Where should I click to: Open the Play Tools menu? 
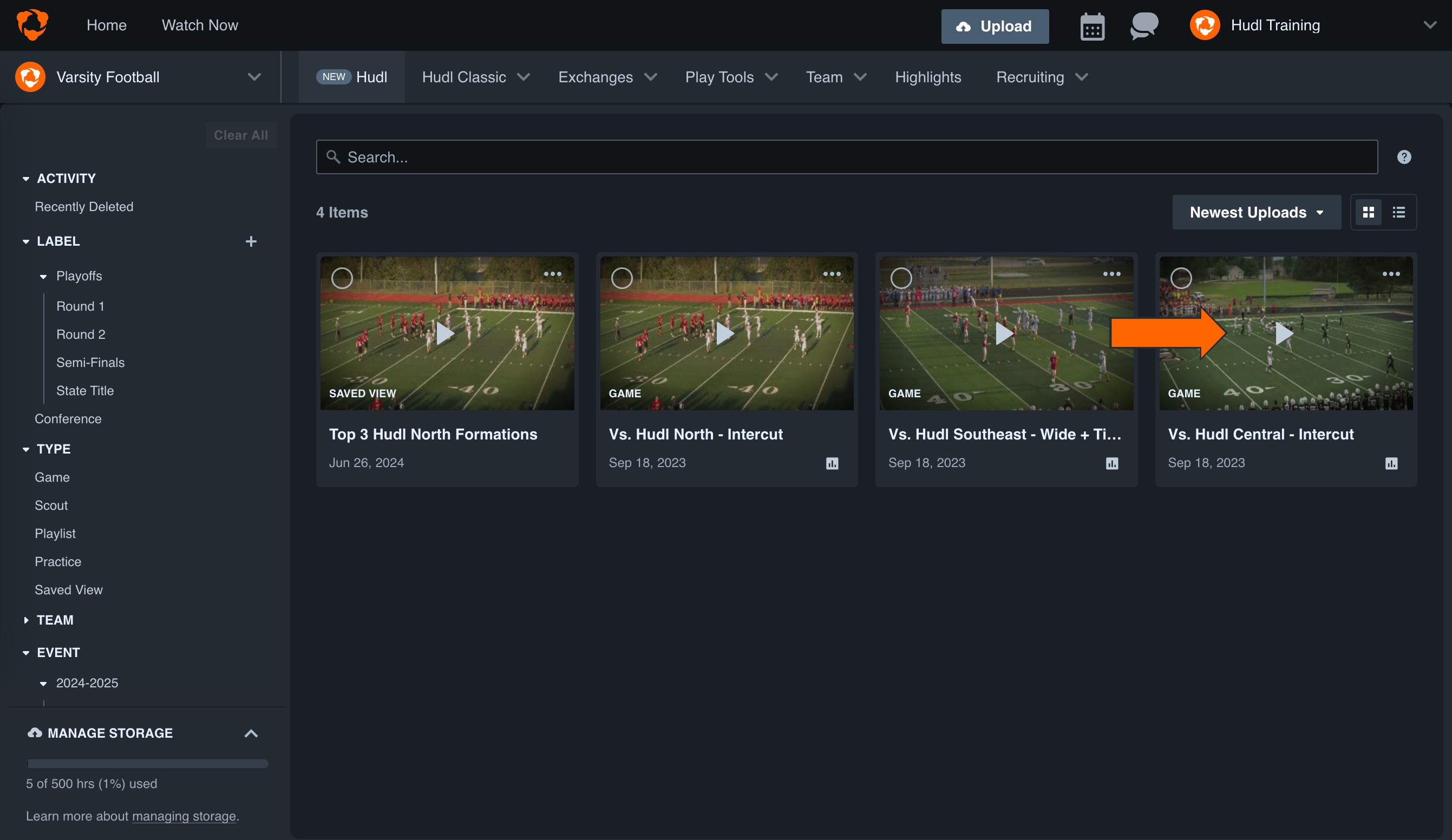(731, 77)
